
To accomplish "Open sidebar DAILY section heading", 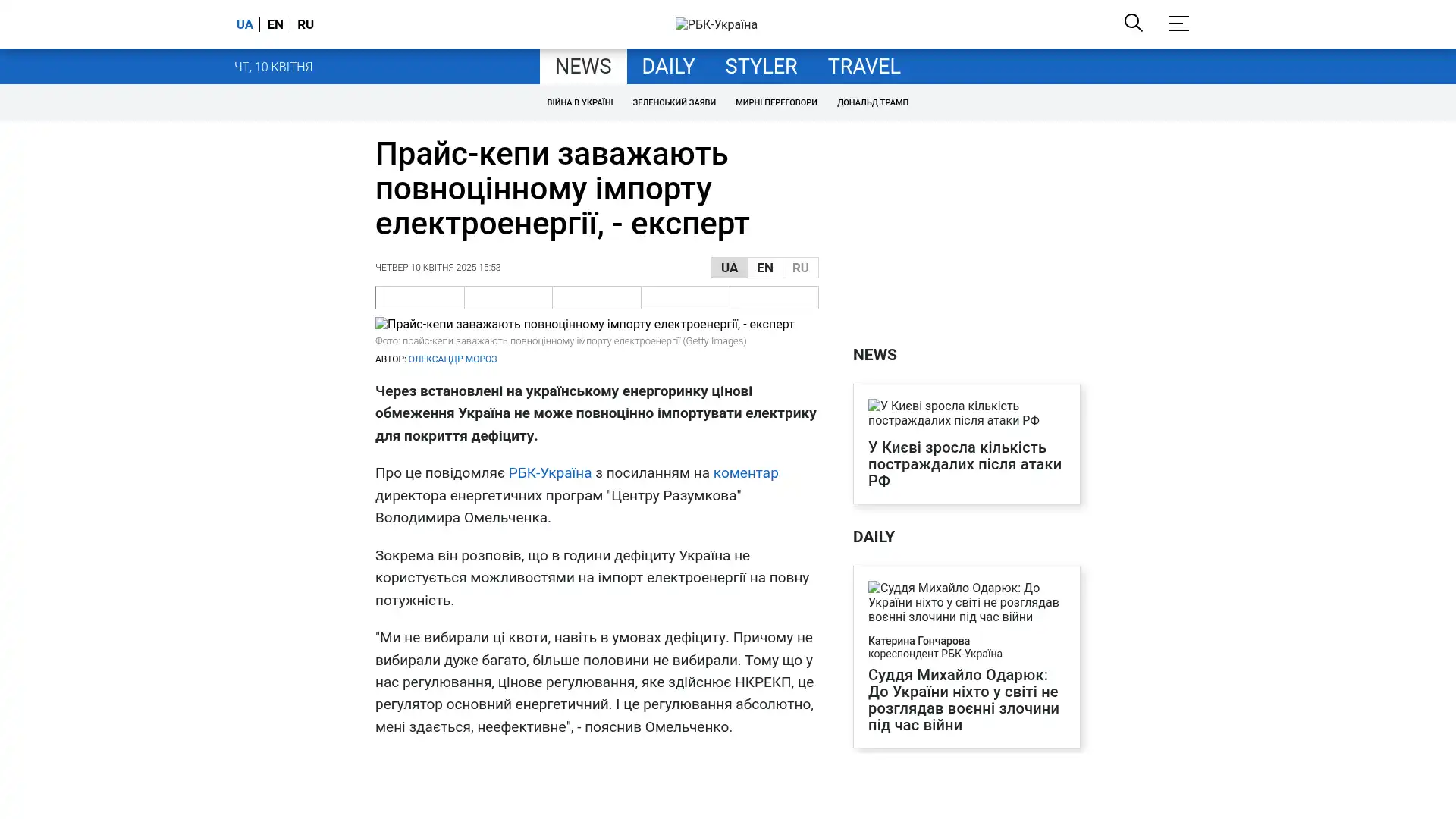I will [x=874, y=537].
